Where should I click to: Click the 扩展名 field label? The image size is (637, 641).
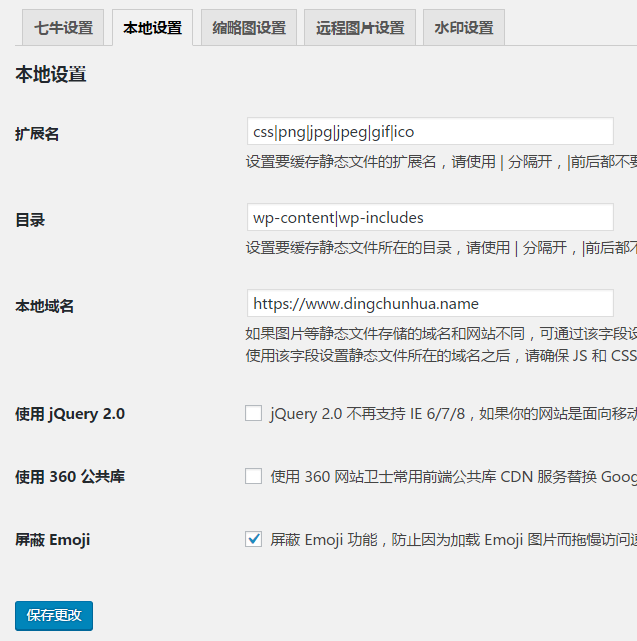pos(37,134)
